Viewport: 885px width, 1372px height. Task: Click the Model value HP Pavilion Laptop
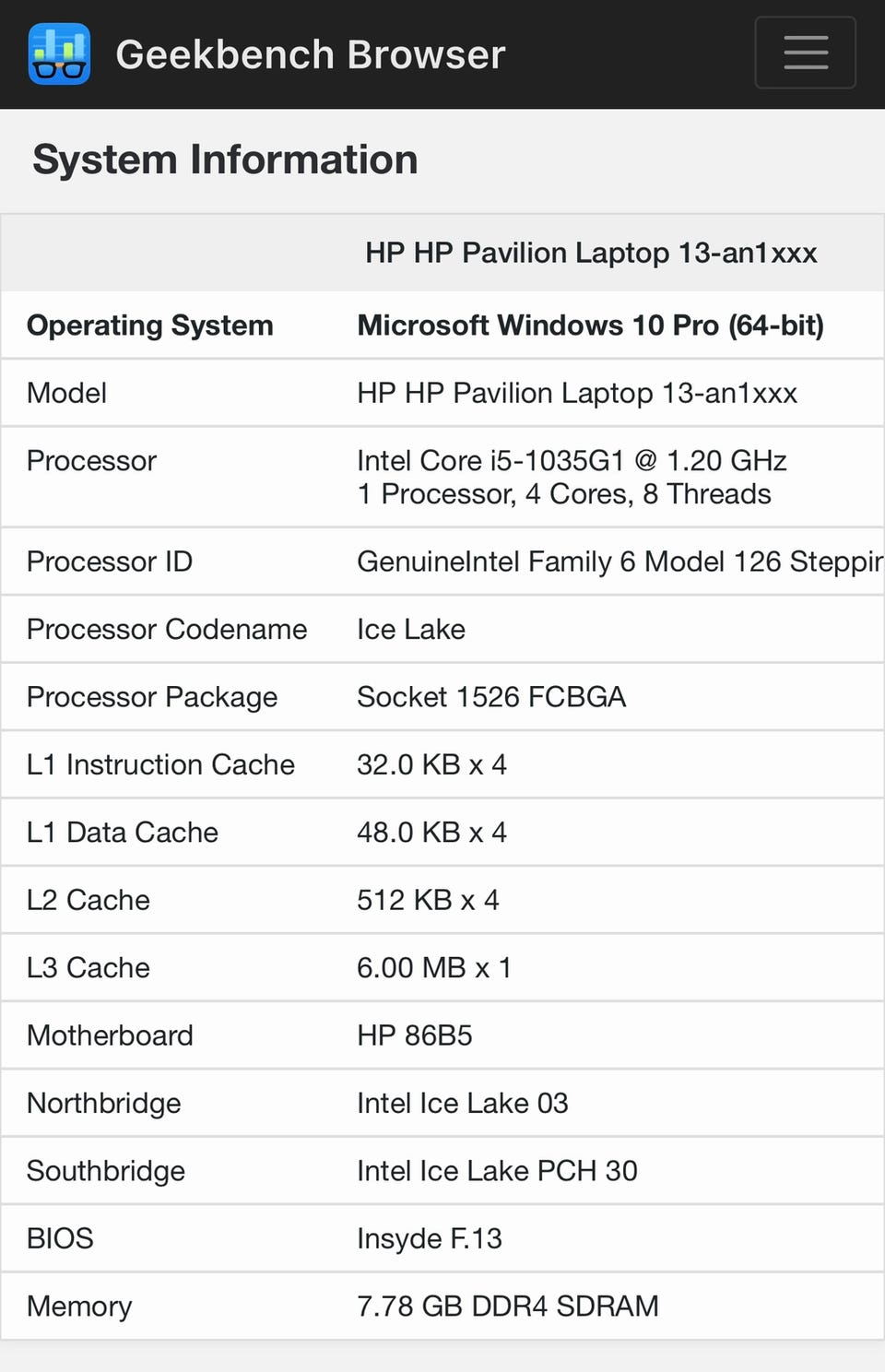click(576, 393)
